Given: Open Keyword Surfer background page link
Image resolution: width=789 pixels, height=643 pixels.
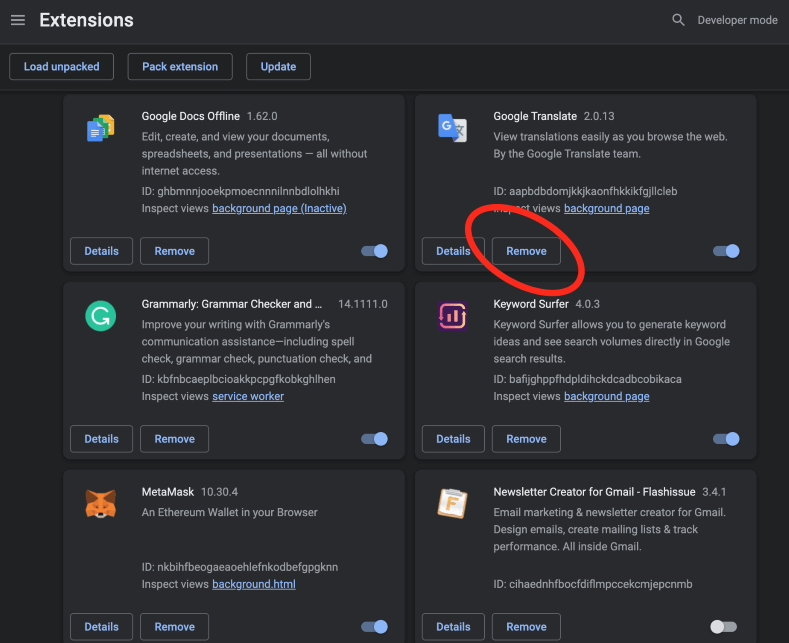Looking at the screenshot, I should (x=606, y=396).
